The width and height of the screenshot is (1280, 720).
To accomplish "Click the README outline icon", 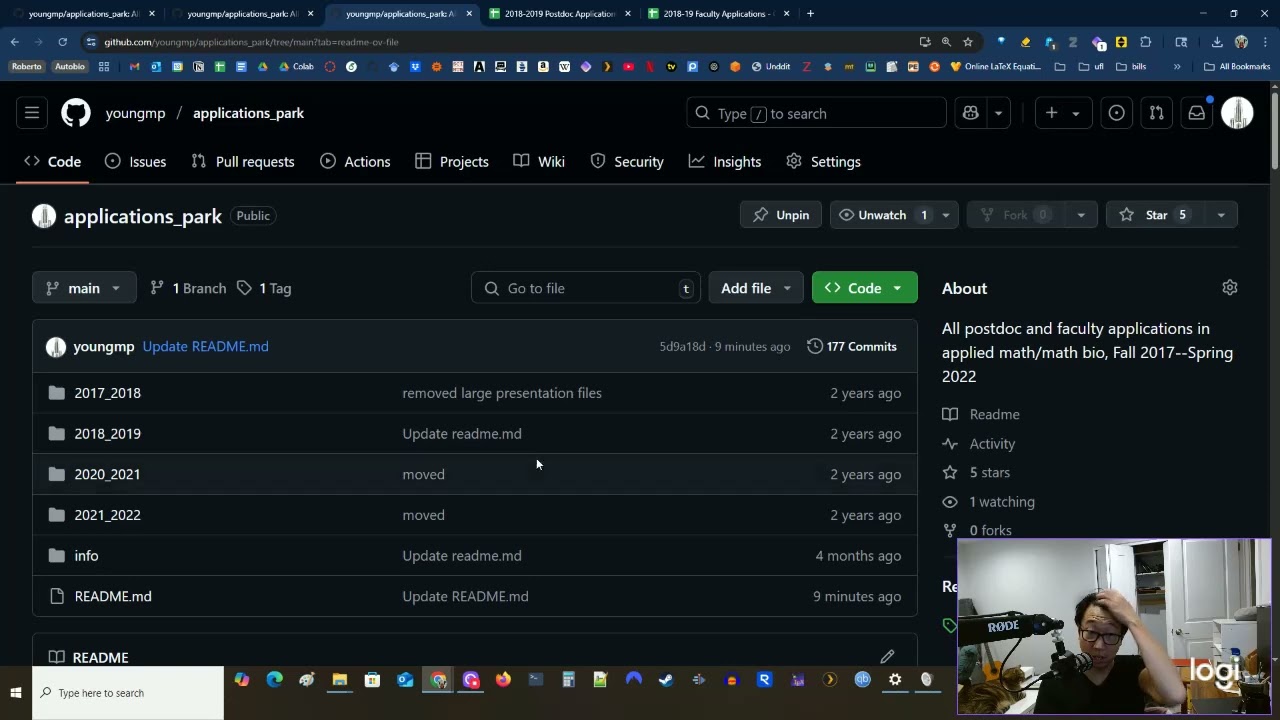I will (57, 657).
